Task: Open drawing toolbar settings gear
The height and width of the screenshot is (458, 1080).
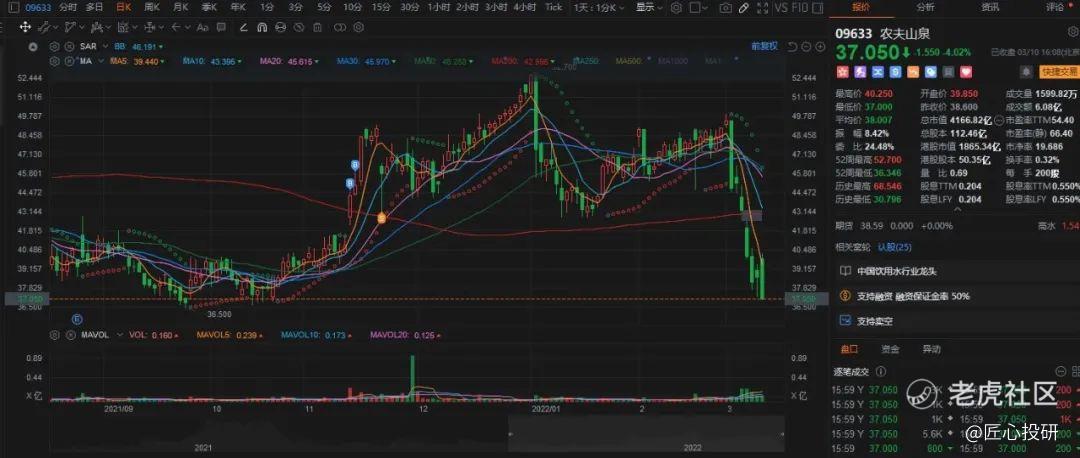Action: [x=359, y=28]
